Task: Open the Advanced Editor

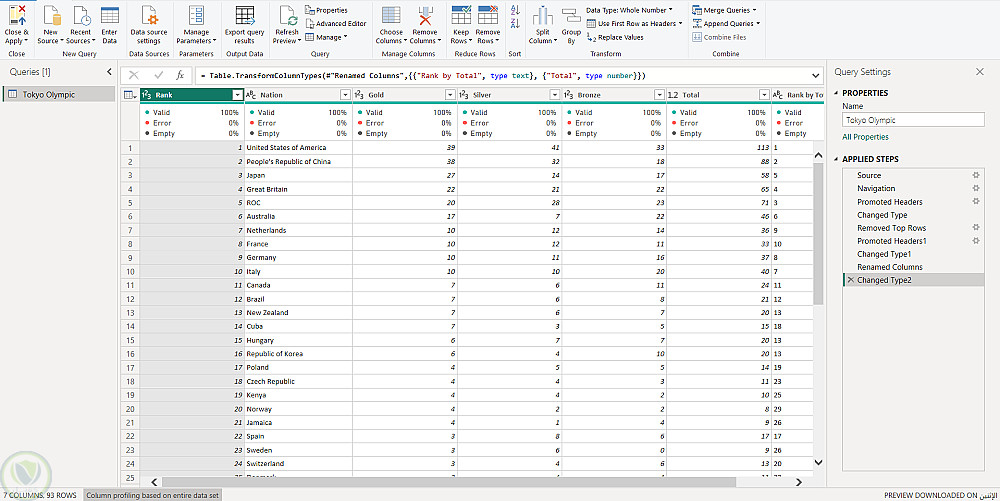Action: click(x=335, y=24)
